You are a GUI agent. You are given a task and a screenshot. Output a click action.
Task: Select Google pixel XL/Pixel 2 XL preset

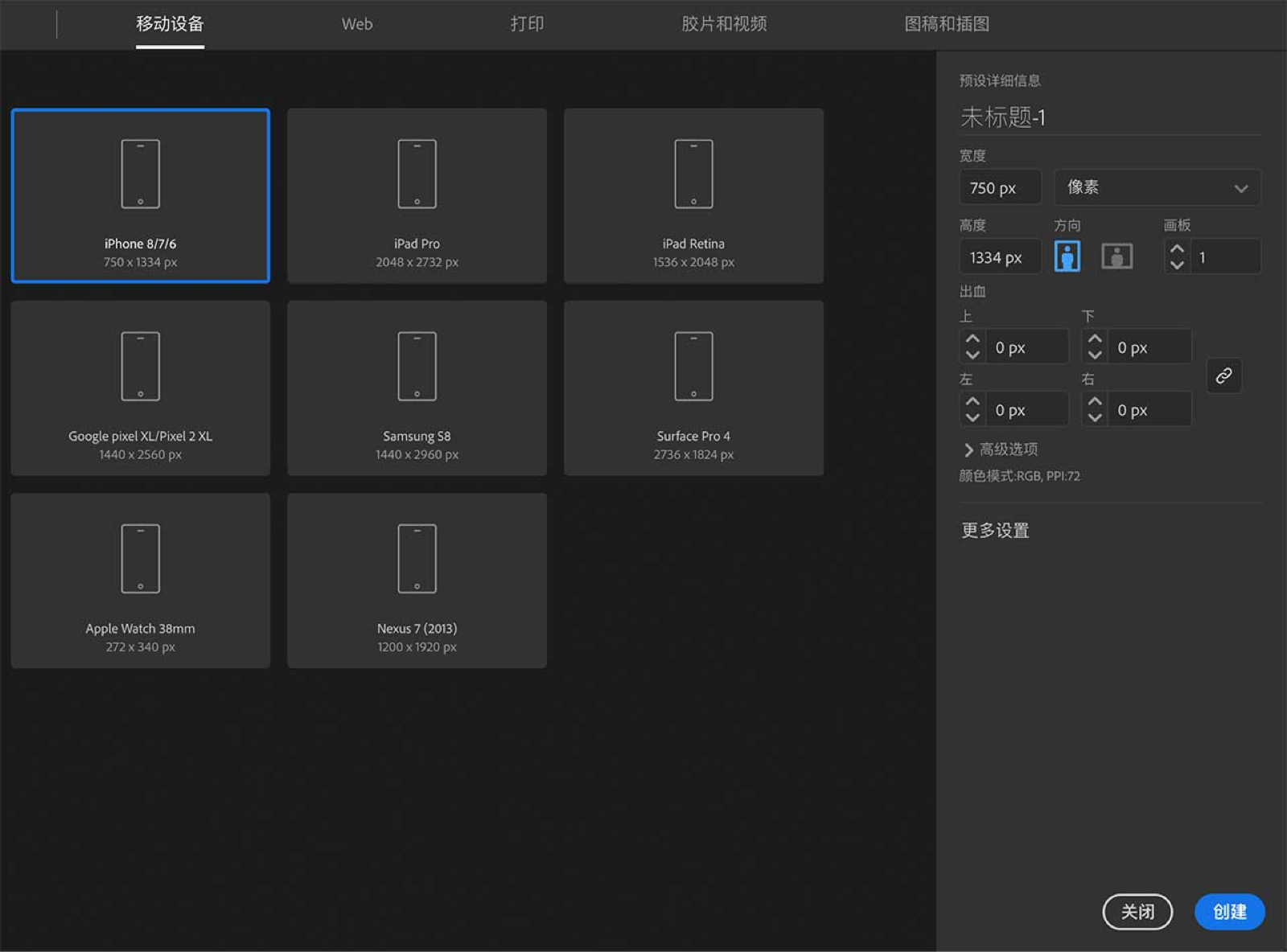(140, 388)
